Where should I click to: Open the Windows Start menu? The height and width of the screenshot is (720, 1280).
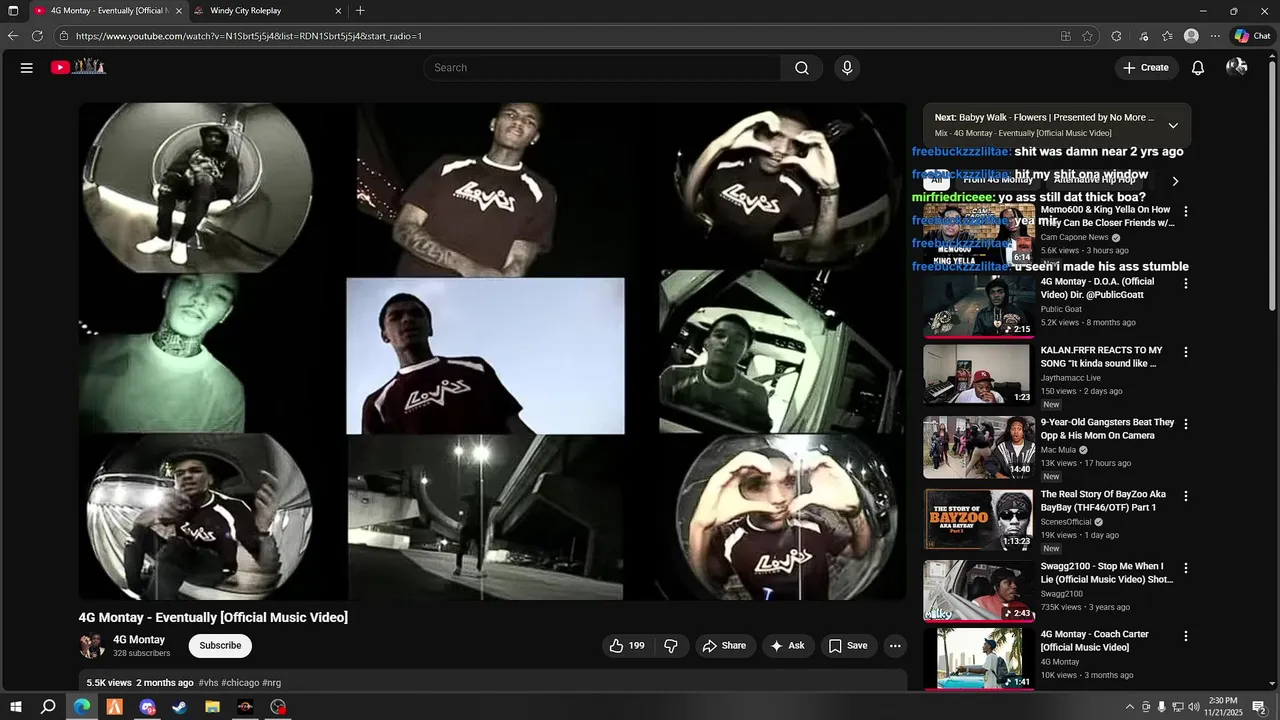click(14, 707)
